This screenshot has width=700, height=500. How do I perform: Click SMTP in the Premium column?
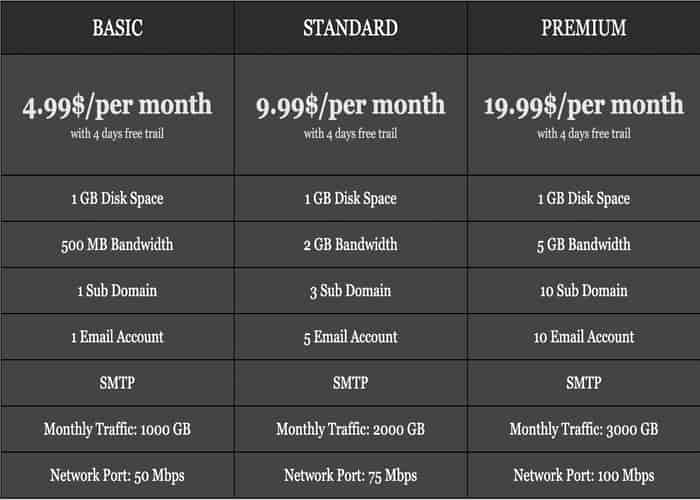pyautogui.click(x=584, y=383)
